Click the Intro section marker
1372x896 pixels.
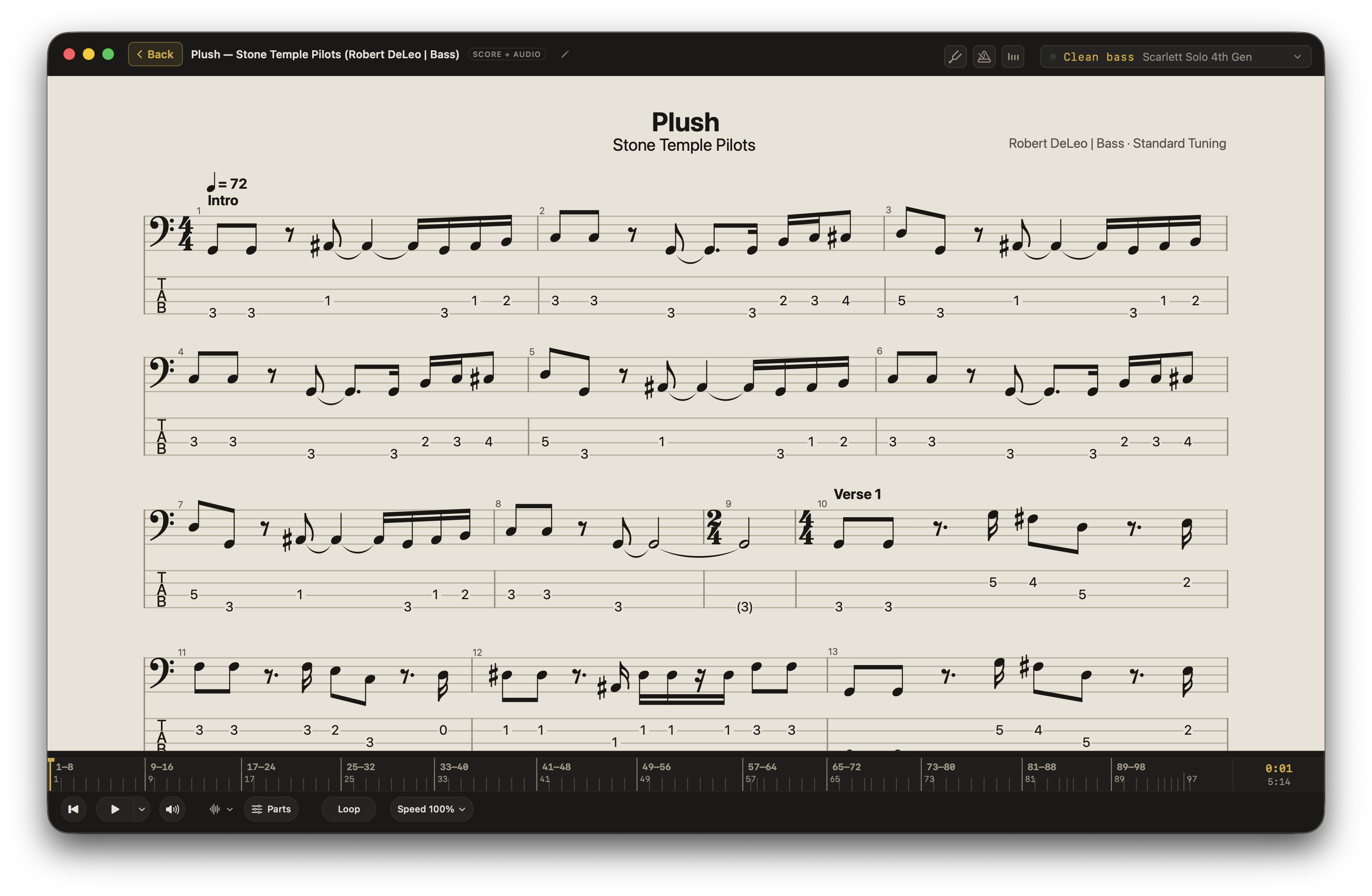(x=223, y=201)
